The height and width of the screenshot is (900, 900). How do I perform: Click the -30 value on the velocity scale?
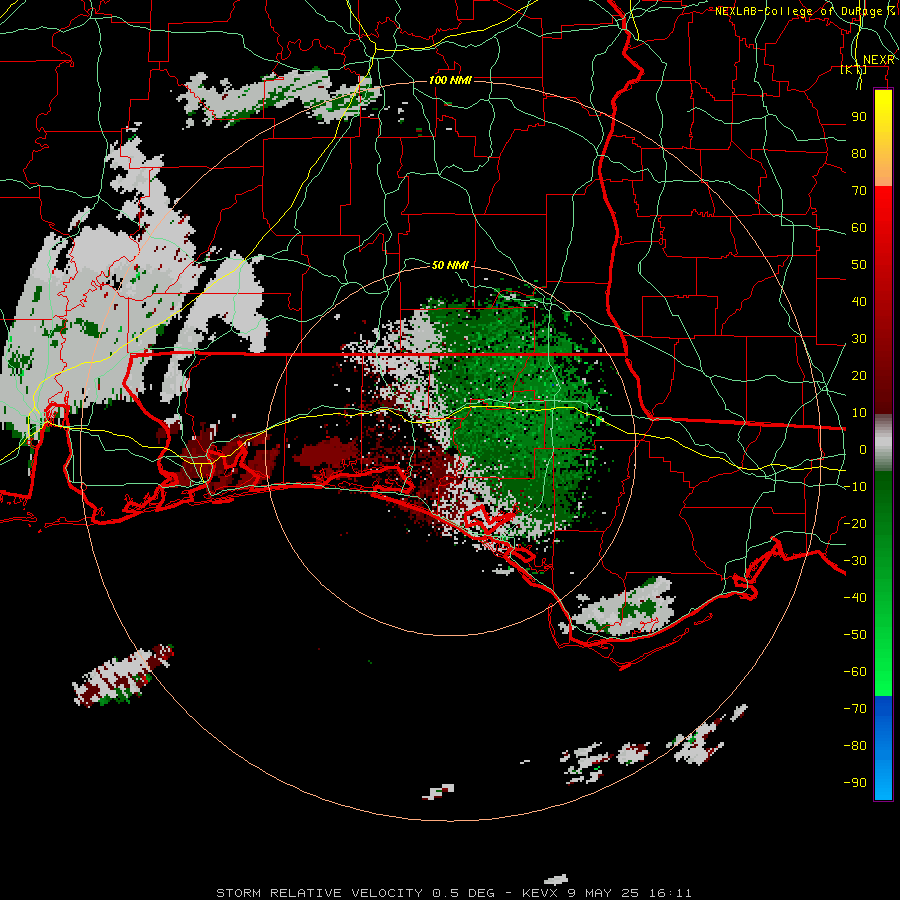tap(855, 561)
